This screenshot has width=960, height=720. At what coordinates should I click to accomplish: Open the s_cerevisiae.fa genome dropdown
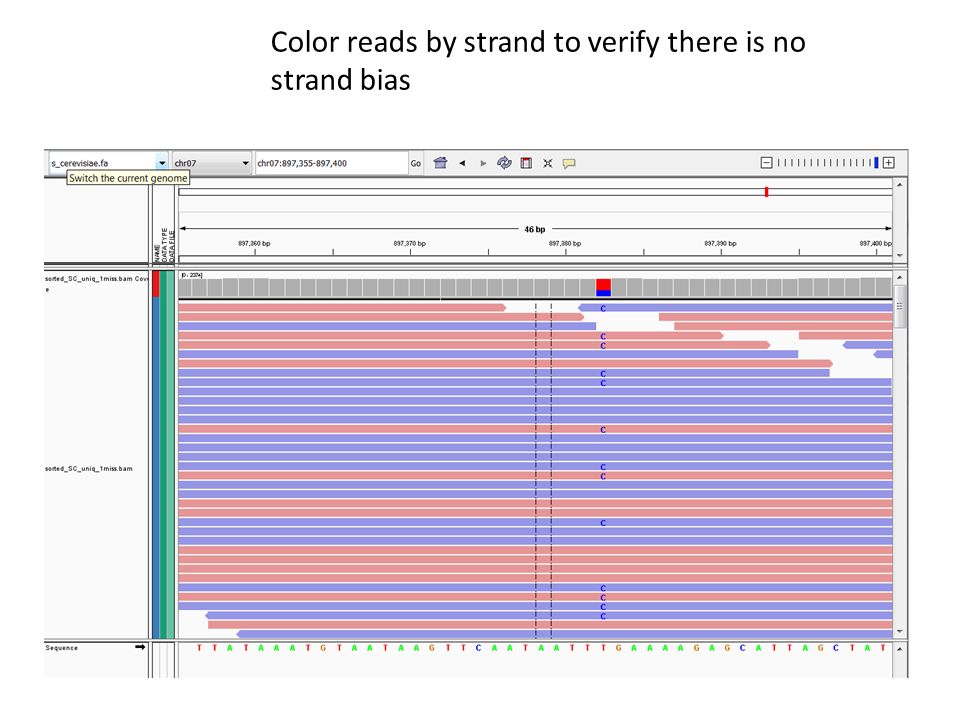[108, 163]
